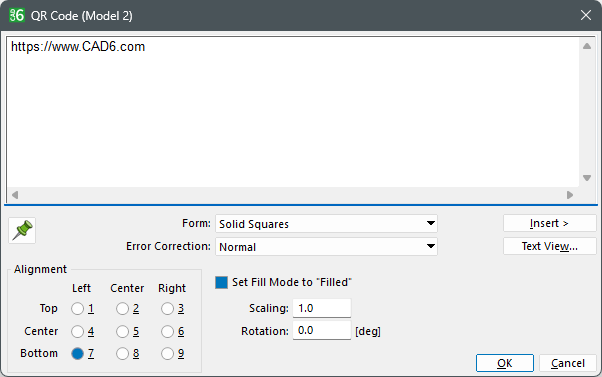Click the Cancel button

[x=568, y=363]
